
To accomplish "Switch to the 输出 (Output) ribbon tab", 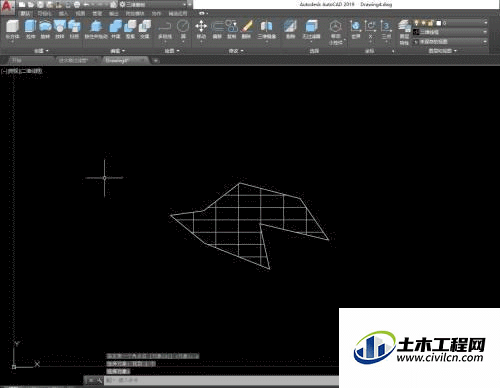I will [x=114, y=13].
